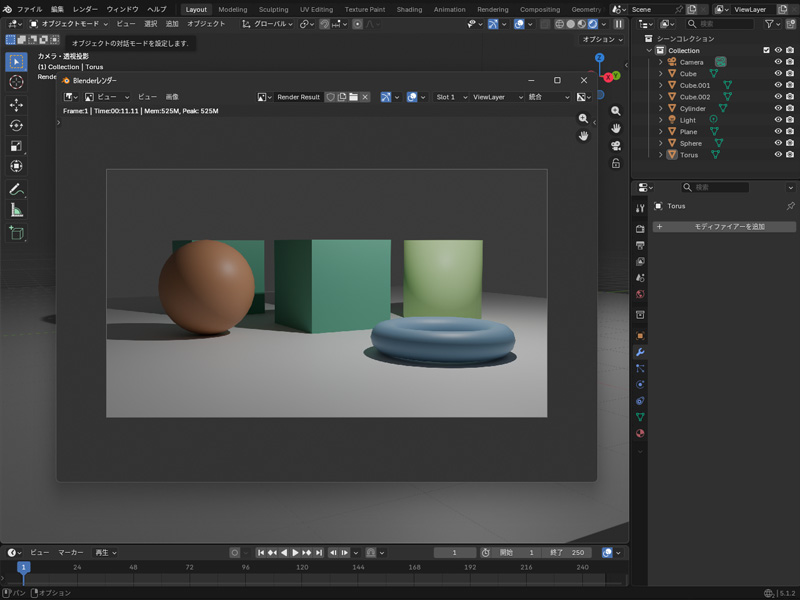Expand the Torus item in outliner

pyautogui.click(x=661, y=155)
